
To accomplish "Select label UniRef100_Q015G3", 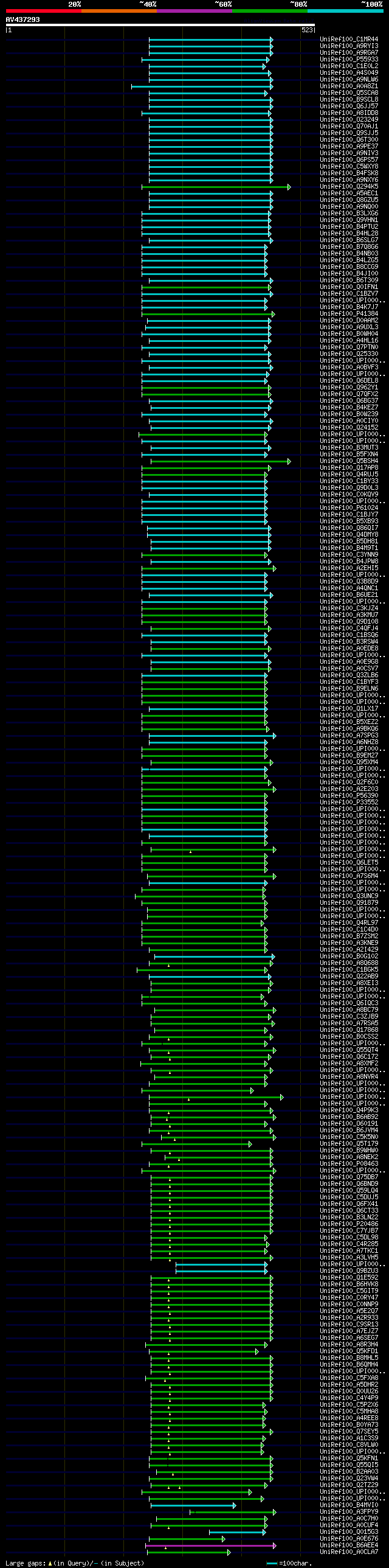I will (x=349, y=1533).
